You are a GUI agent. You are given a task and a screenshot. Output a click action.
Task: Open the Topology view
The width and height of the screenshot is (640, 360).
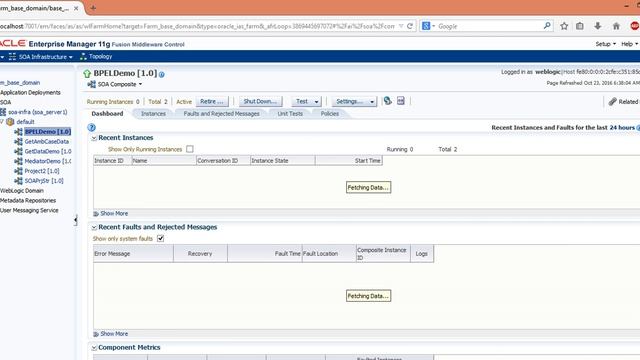(96, 56)
